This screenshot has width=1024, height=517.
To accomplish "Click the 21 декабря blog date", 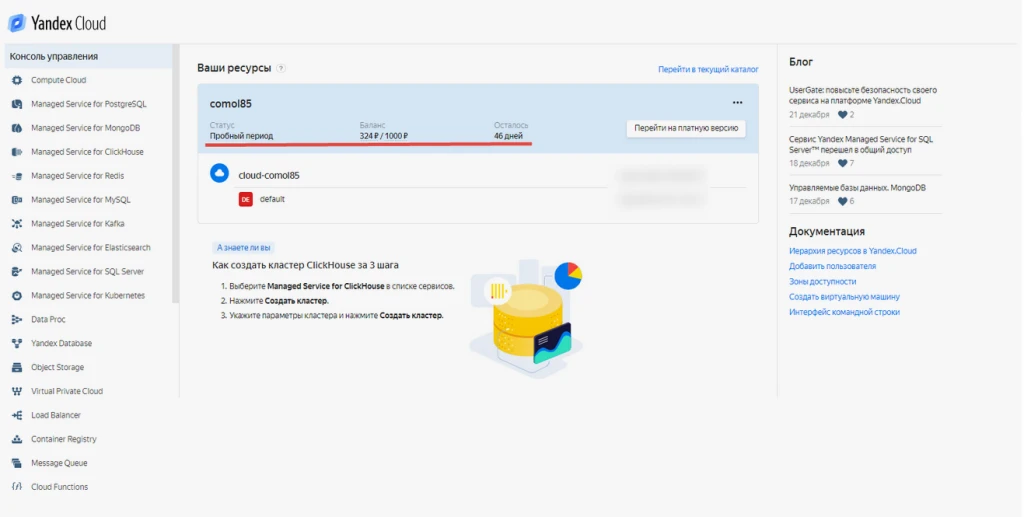I will click(x=809, y=115).
